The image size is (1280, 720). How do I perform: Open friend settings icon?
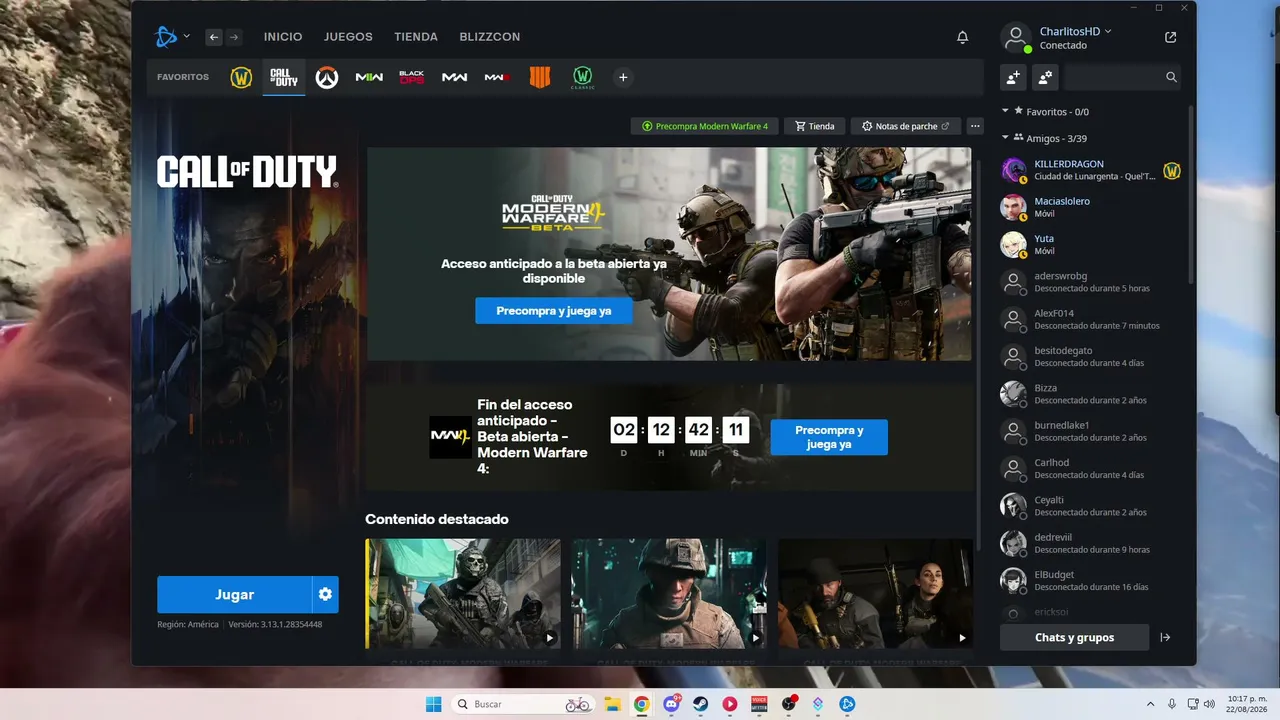[x=1044, y=77]
